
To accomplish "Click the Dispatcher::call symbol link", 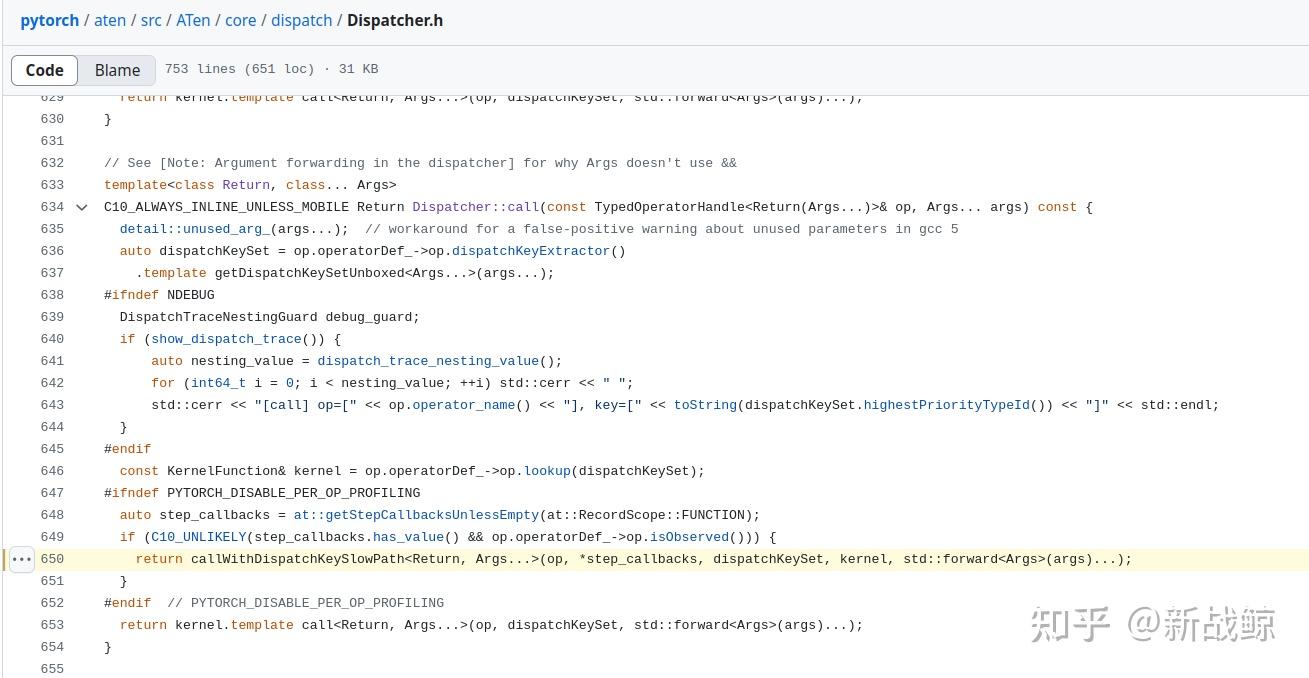I will point(475,207).
